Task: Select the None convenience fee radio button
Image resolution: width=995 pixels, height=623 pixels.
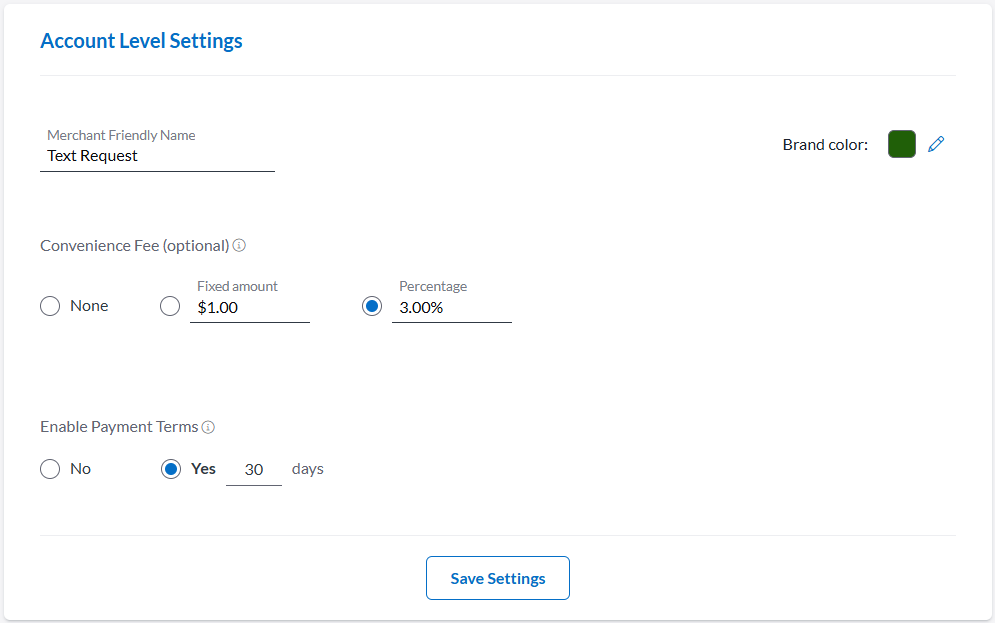Action: (50, 306)
